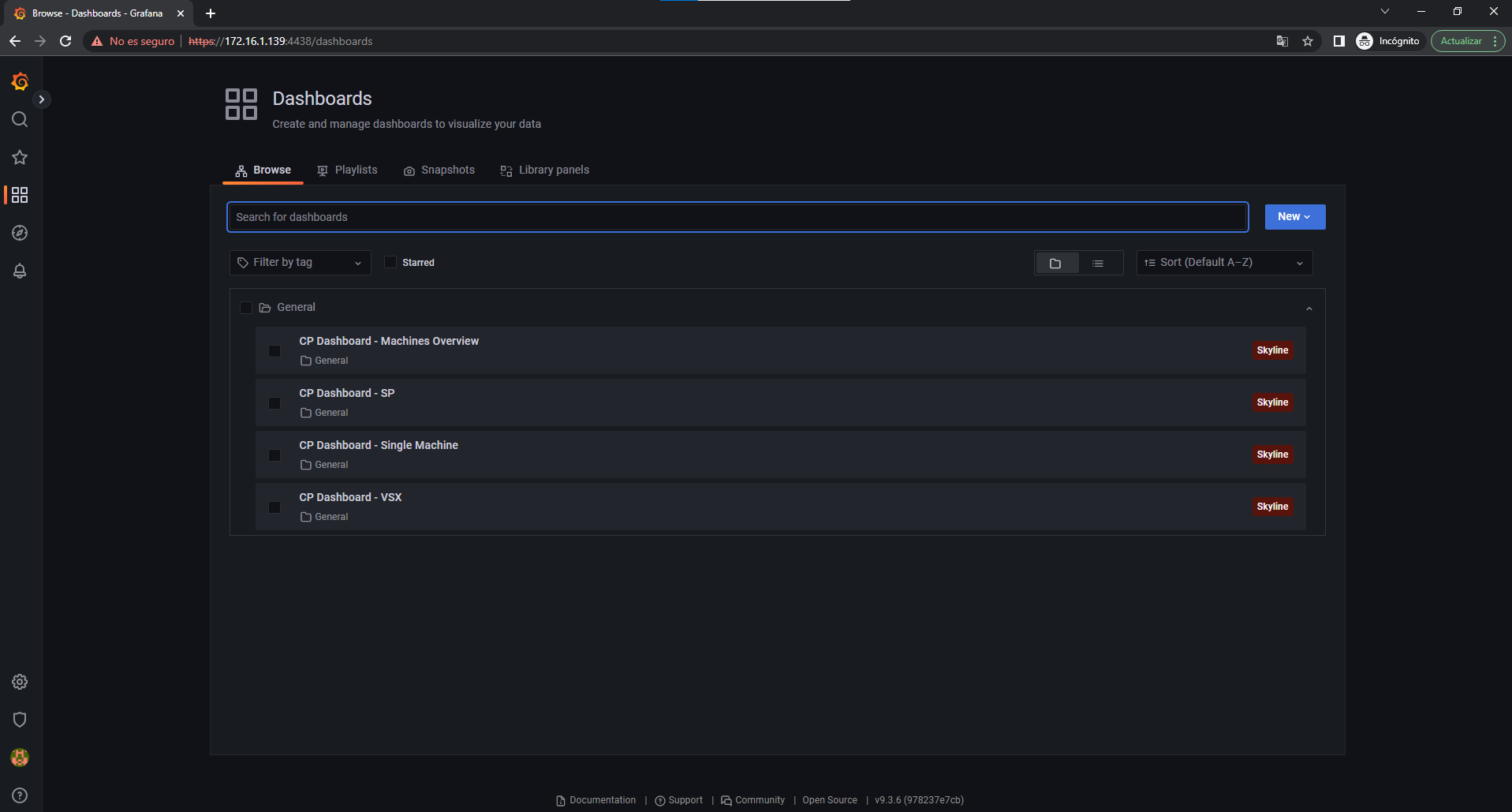Open the Configuration gear icon

20,682
